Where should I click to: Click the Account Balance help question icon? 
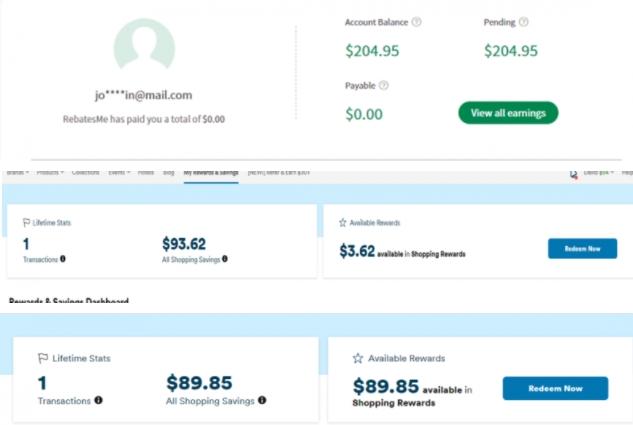pyautogui.click(x=417, y=22)
